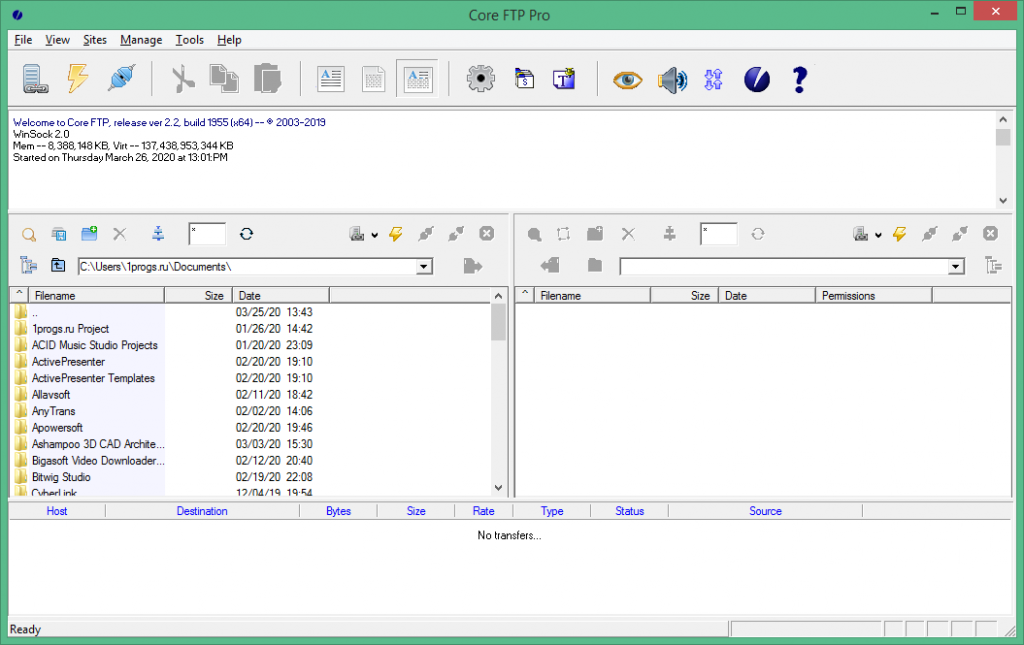Image resolution: width=1024 pixels, height=645 pixels.
Task: Click the sound/alerts speaker icon
Action: (x=672, y=78)
